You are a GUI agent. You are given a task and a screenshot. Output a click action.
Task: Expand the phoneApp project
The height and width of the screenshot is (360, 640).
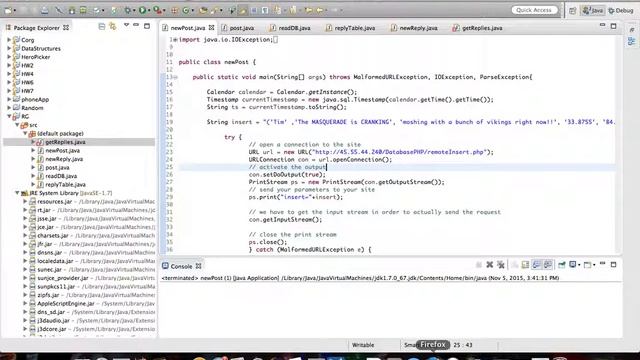(x=9, y=99)
